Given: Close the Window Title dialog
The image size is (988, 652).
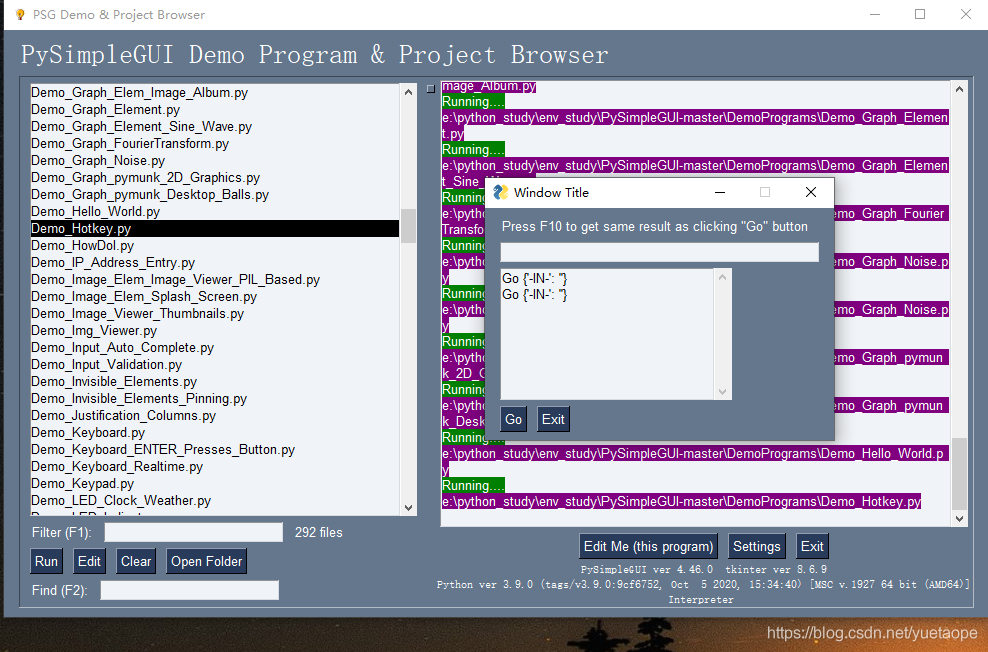Looking at the screenshot, I should pos(811,192).
